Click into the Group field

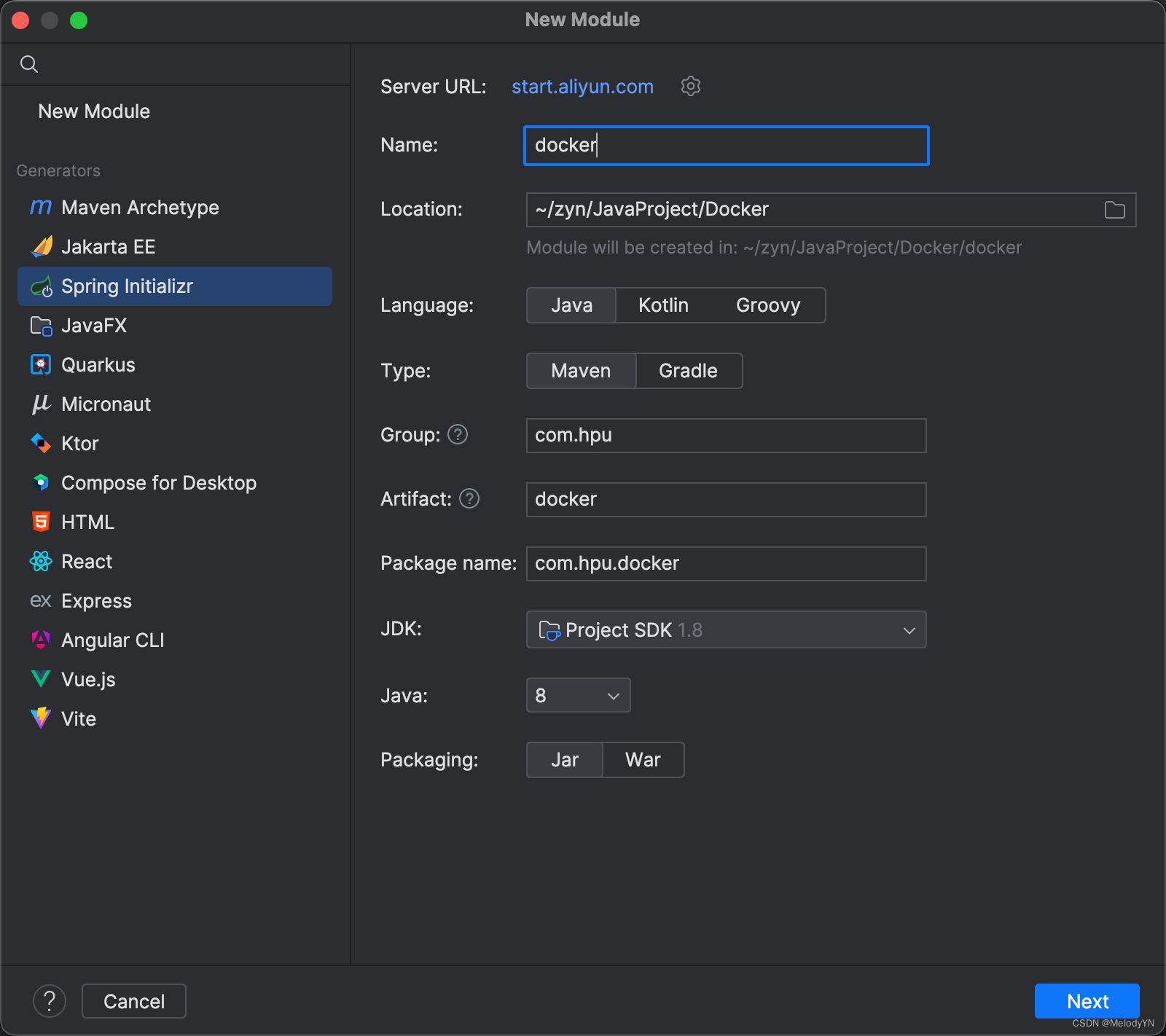pyautogui.click(x=726, y=436)
